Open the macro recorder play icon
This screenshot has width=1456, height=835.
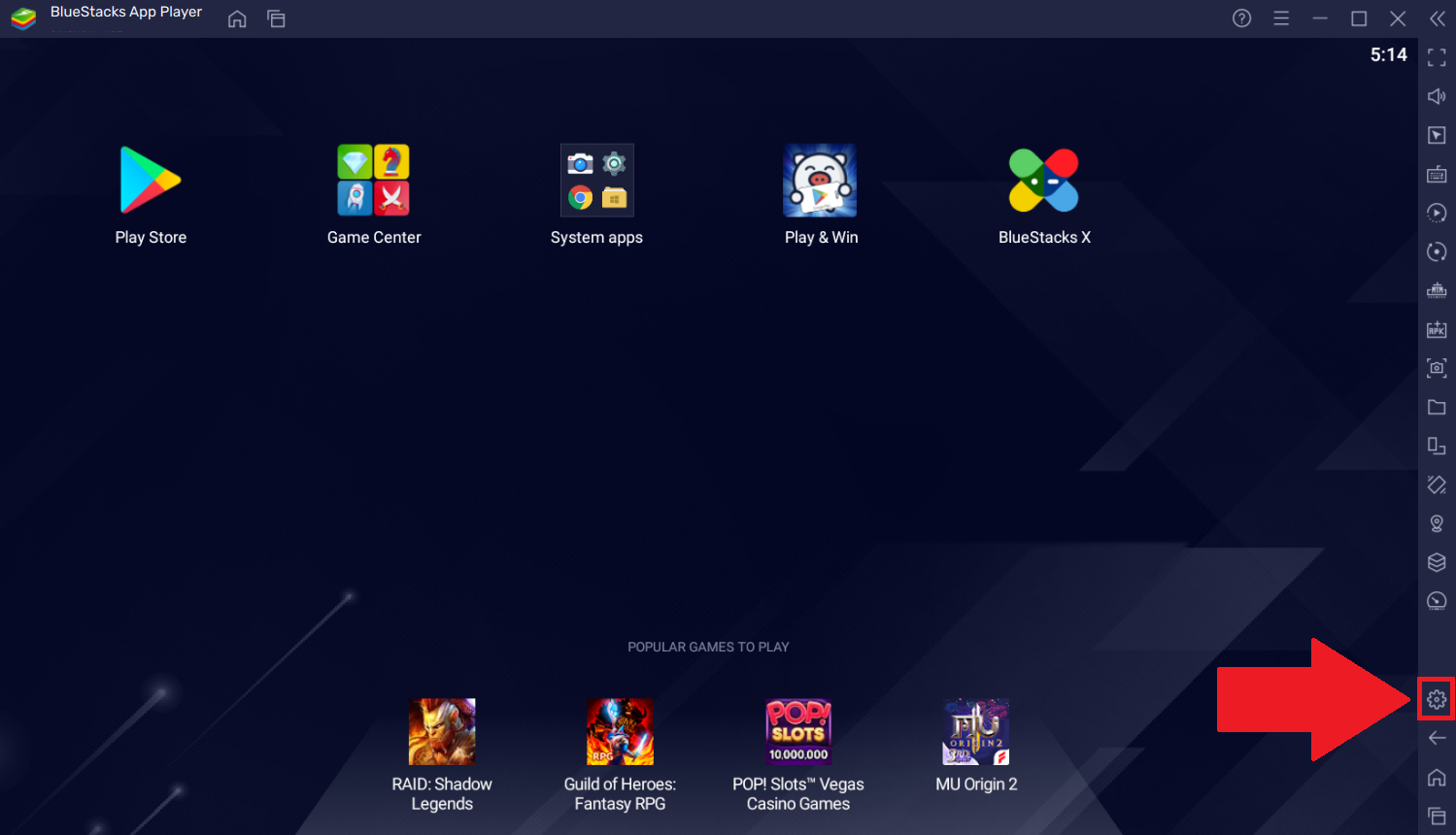pyautogui.click(x=1437, y=213)
